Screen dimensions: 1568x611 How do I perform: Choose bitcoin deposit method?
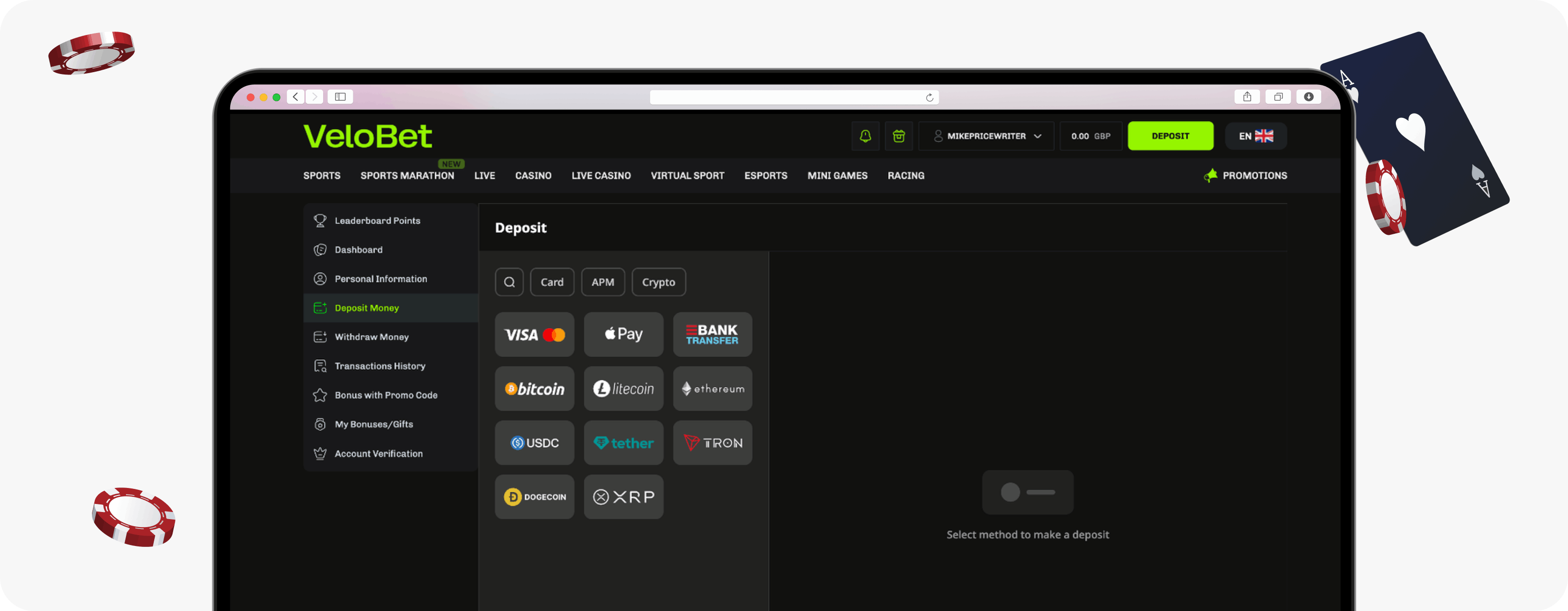(x=534, y=389)
